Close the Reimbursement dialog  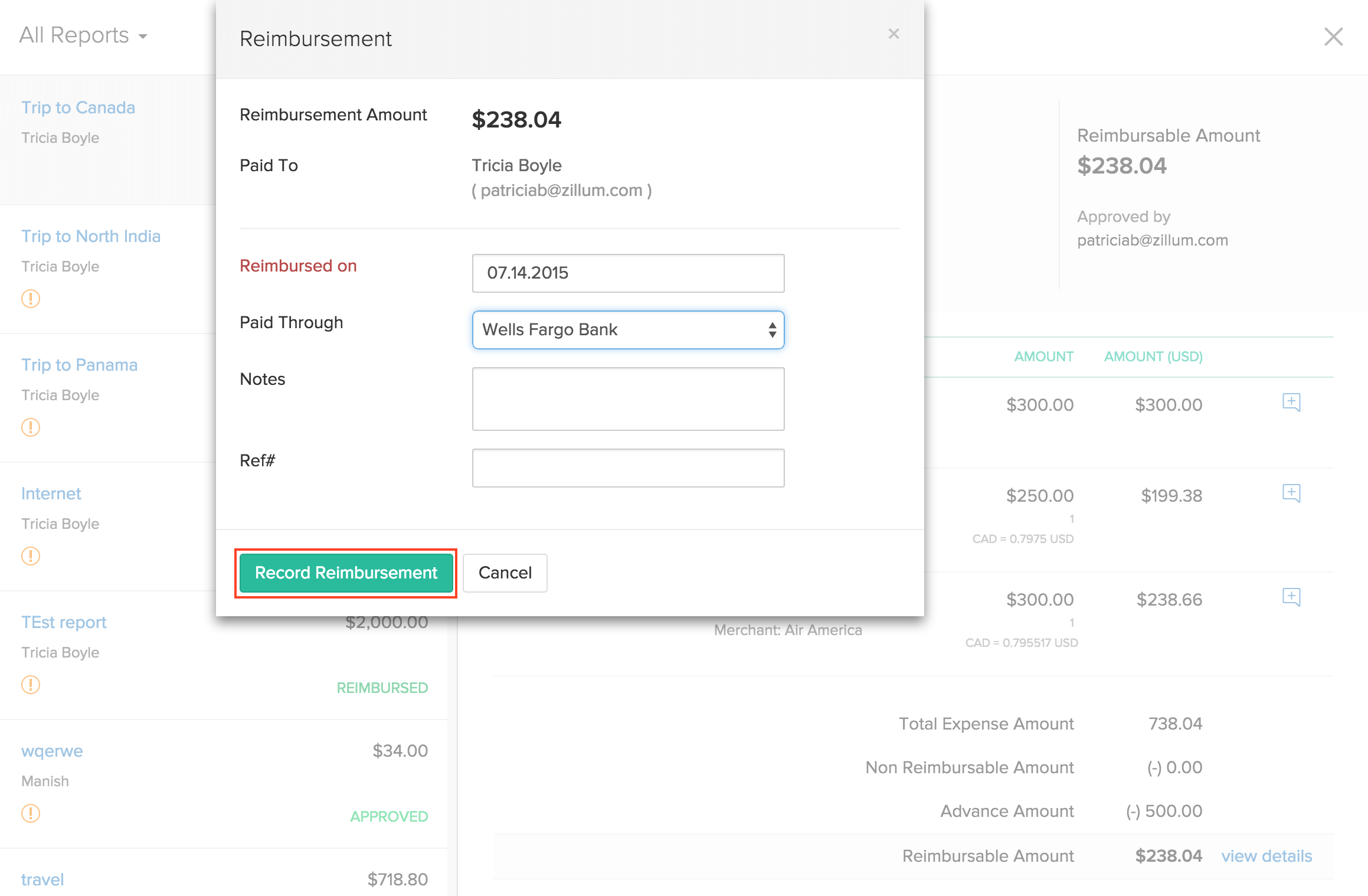coord(894,34)
